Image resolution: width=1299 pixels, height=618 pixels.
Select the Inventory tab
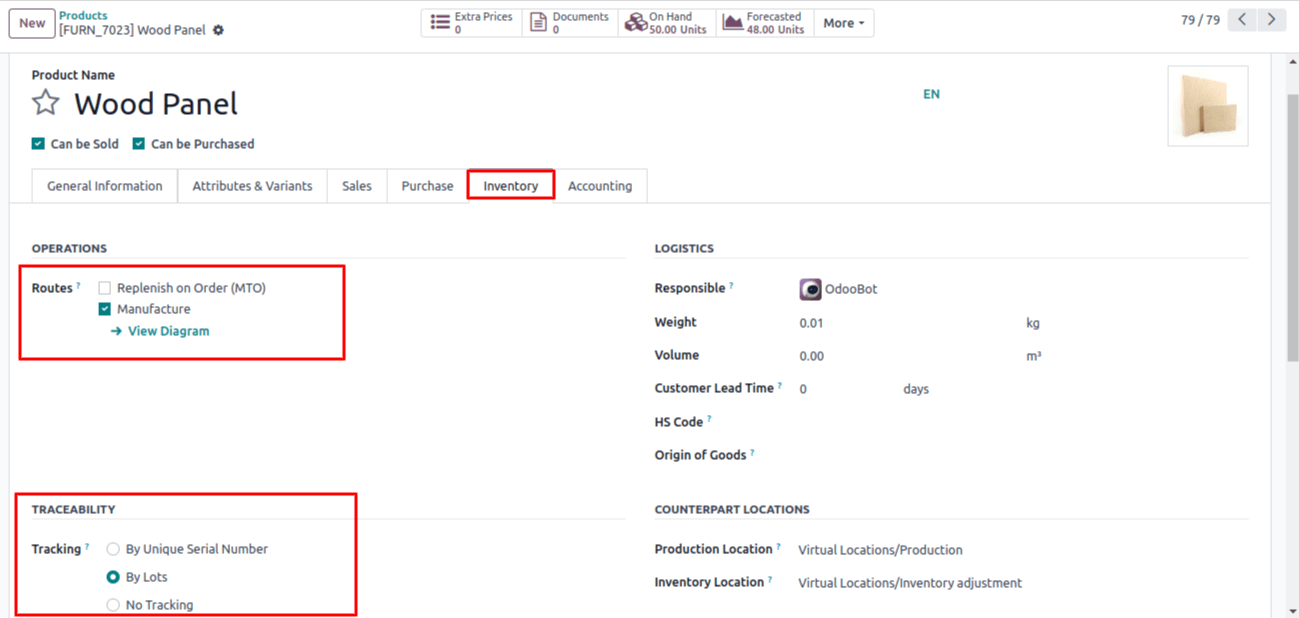point(511,186)
